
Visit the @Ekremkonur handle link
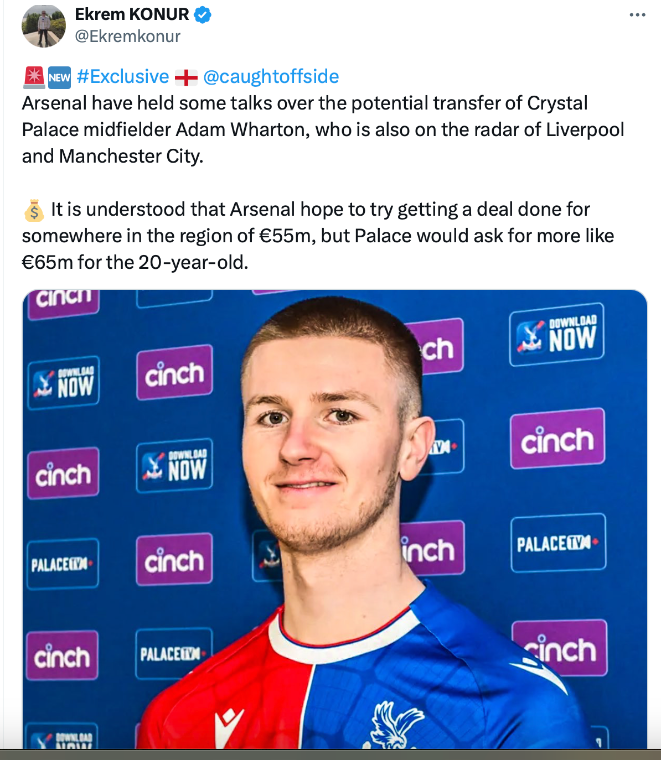(128, 37)
